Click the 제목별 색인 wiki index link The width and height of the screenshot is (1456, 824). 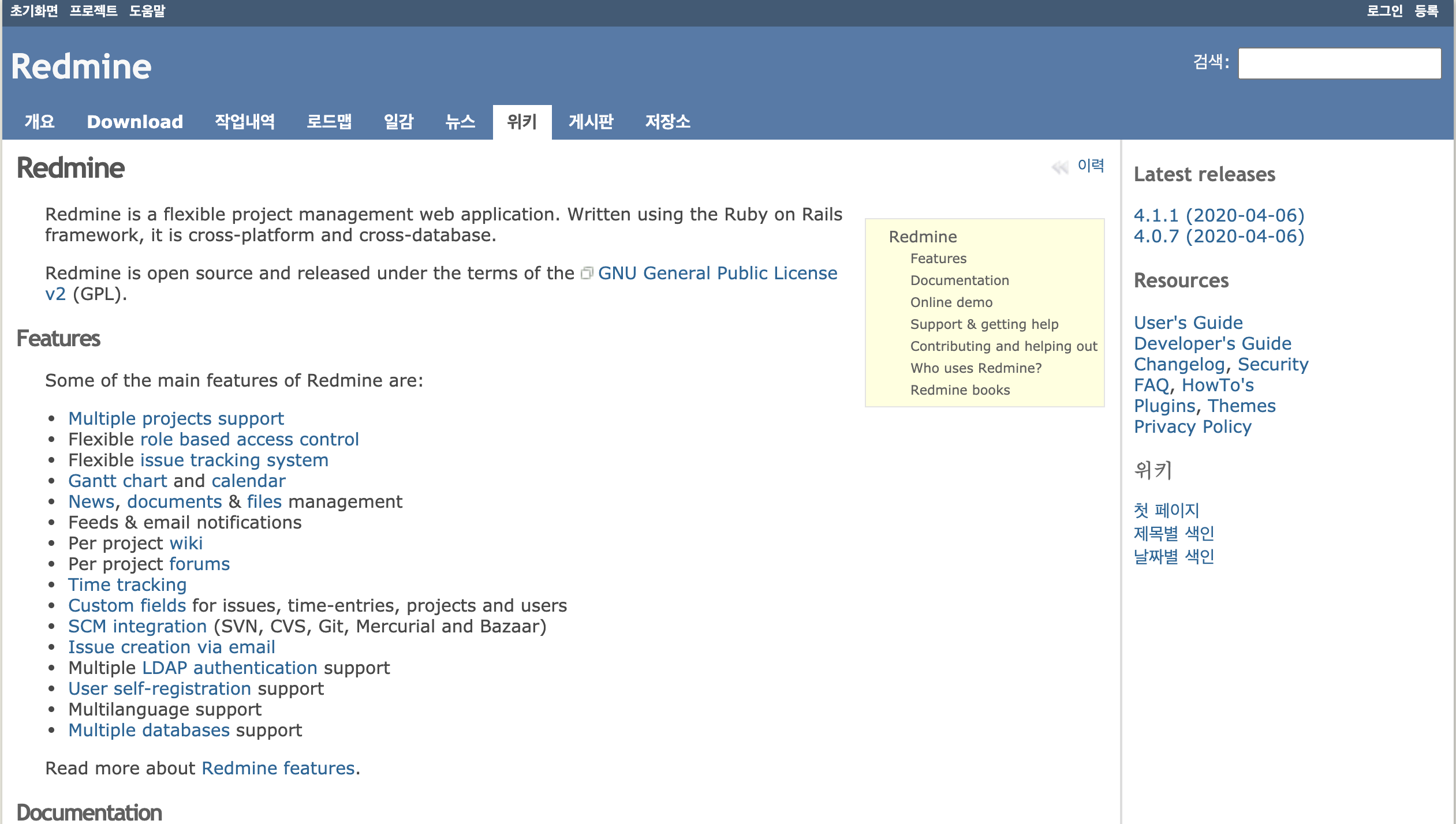(x=1174, y=533)
